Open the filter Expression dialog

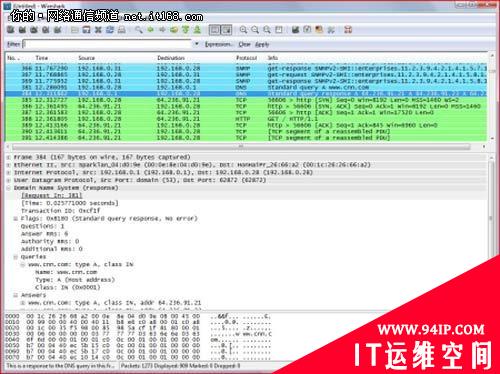[218, 44]
